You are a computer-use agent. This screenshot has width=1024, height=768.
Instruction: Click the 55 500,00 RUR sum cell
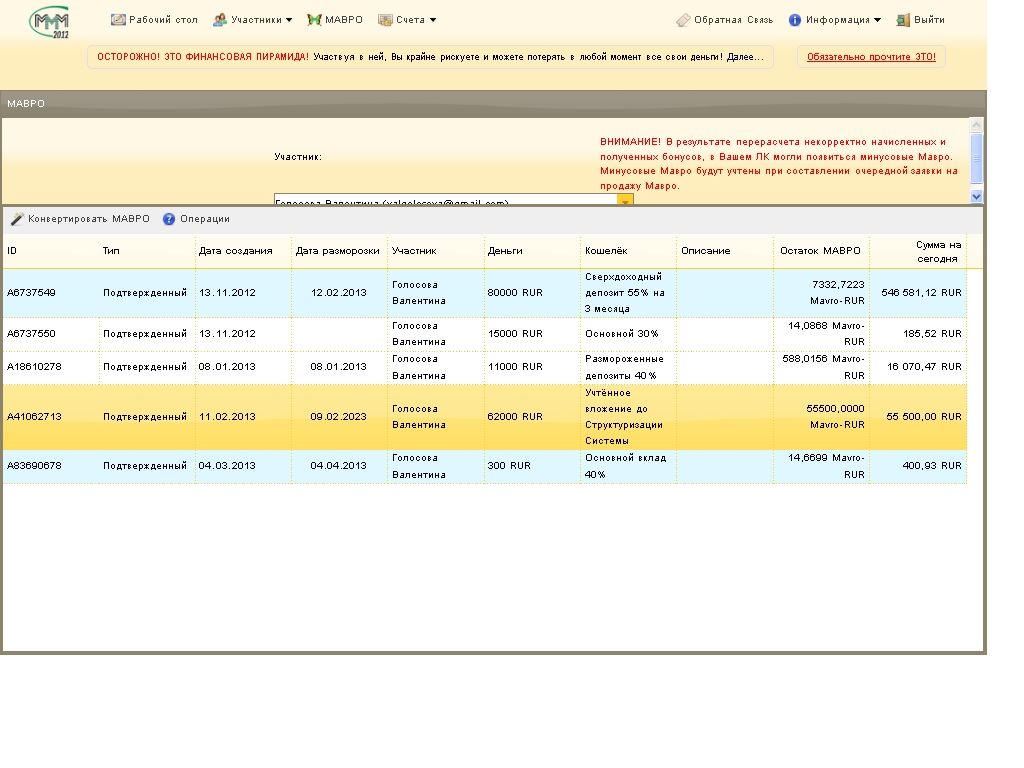click(918, 417)
